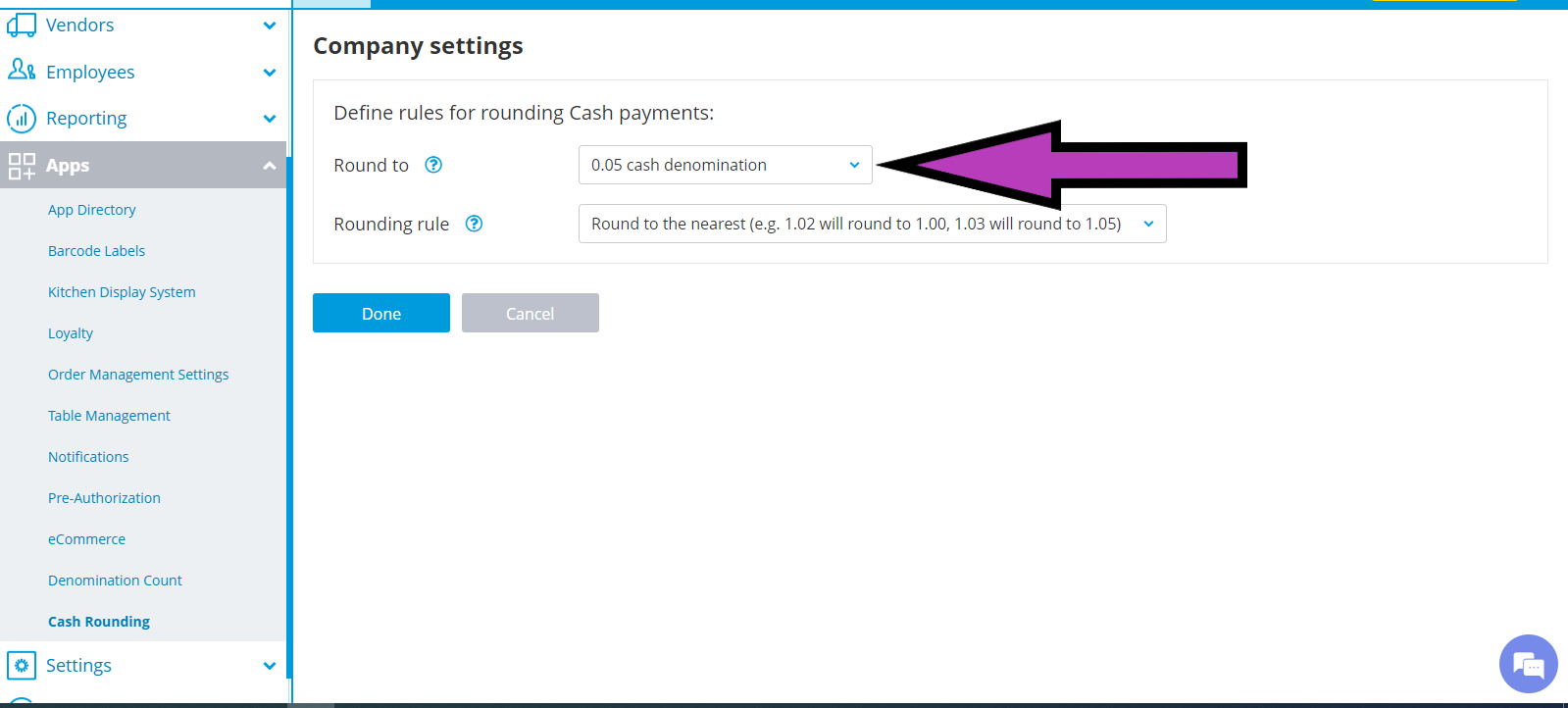The width and height of the screenshot is (1568, 708).
Task: Open Order Management Settings link
Action: pyautogui.click(x=138, y=375)
